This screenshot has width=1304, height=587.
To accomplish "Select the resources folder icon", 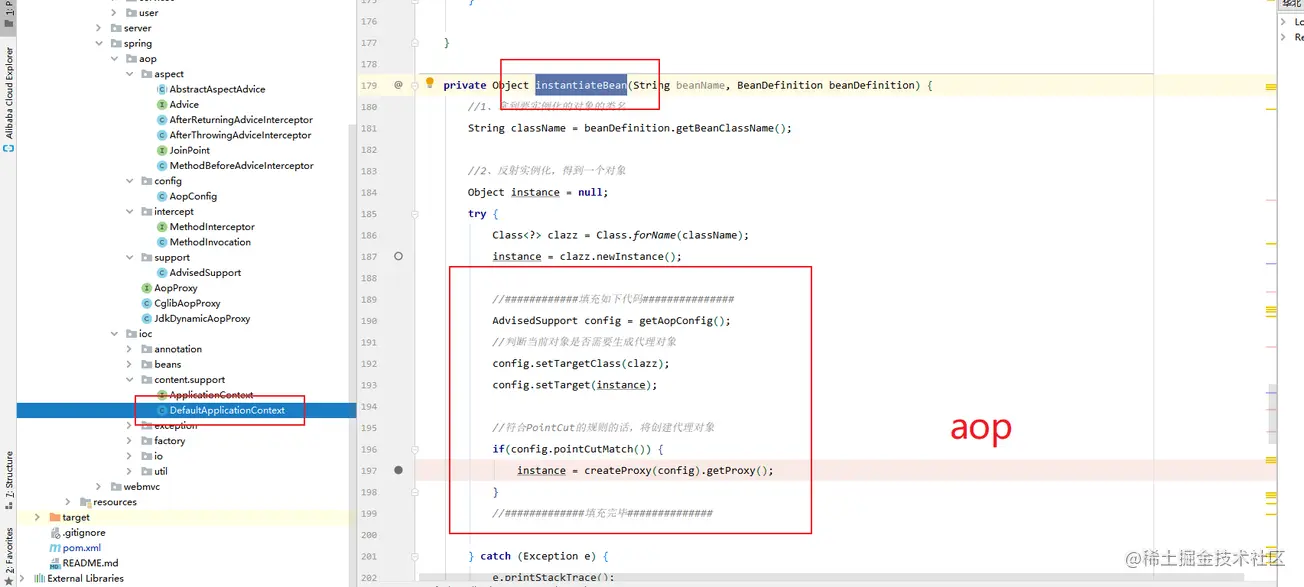I will coord(85,502).
